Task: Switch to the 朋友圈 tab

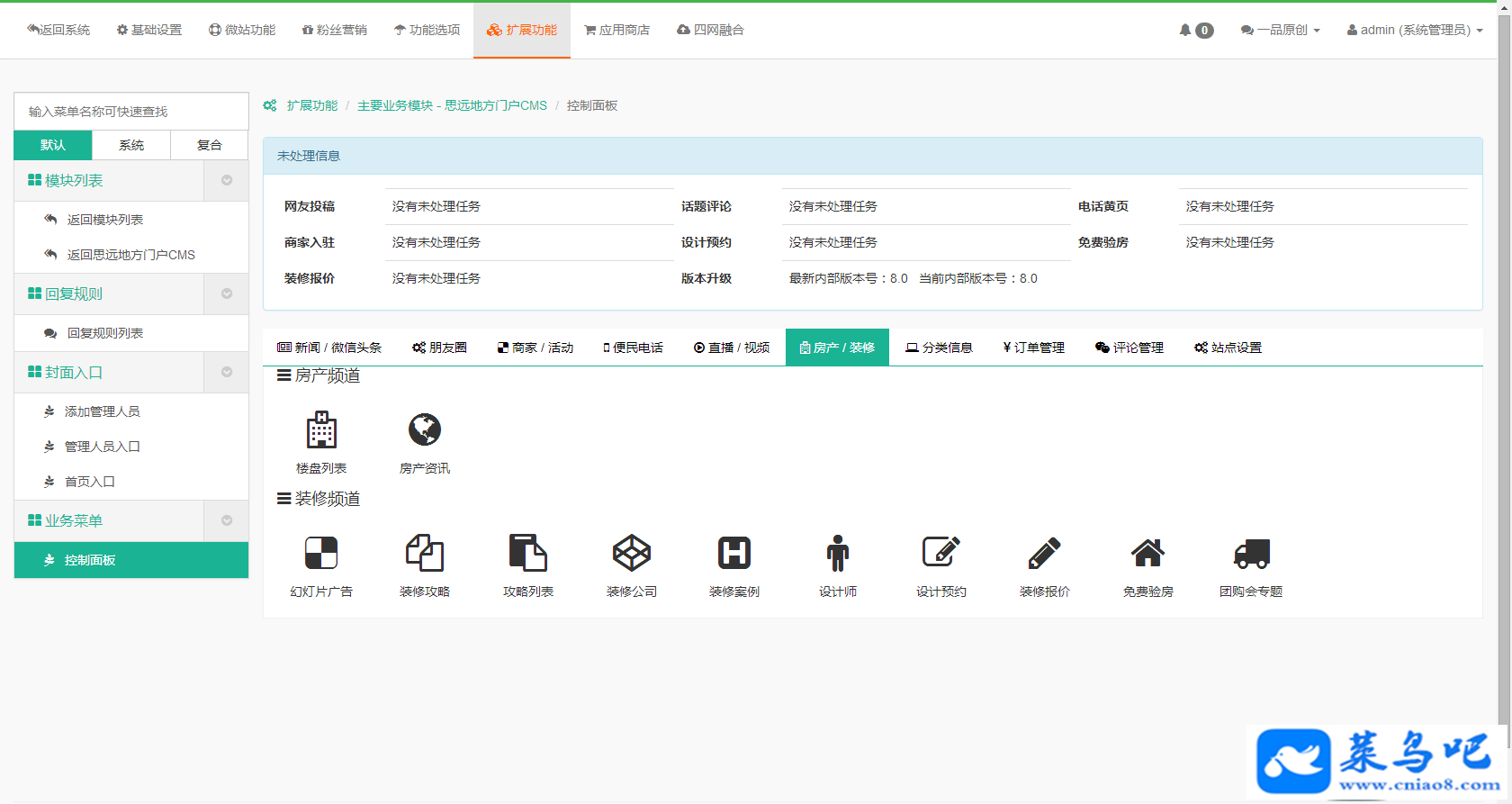Action: click(x=440, y=348)
